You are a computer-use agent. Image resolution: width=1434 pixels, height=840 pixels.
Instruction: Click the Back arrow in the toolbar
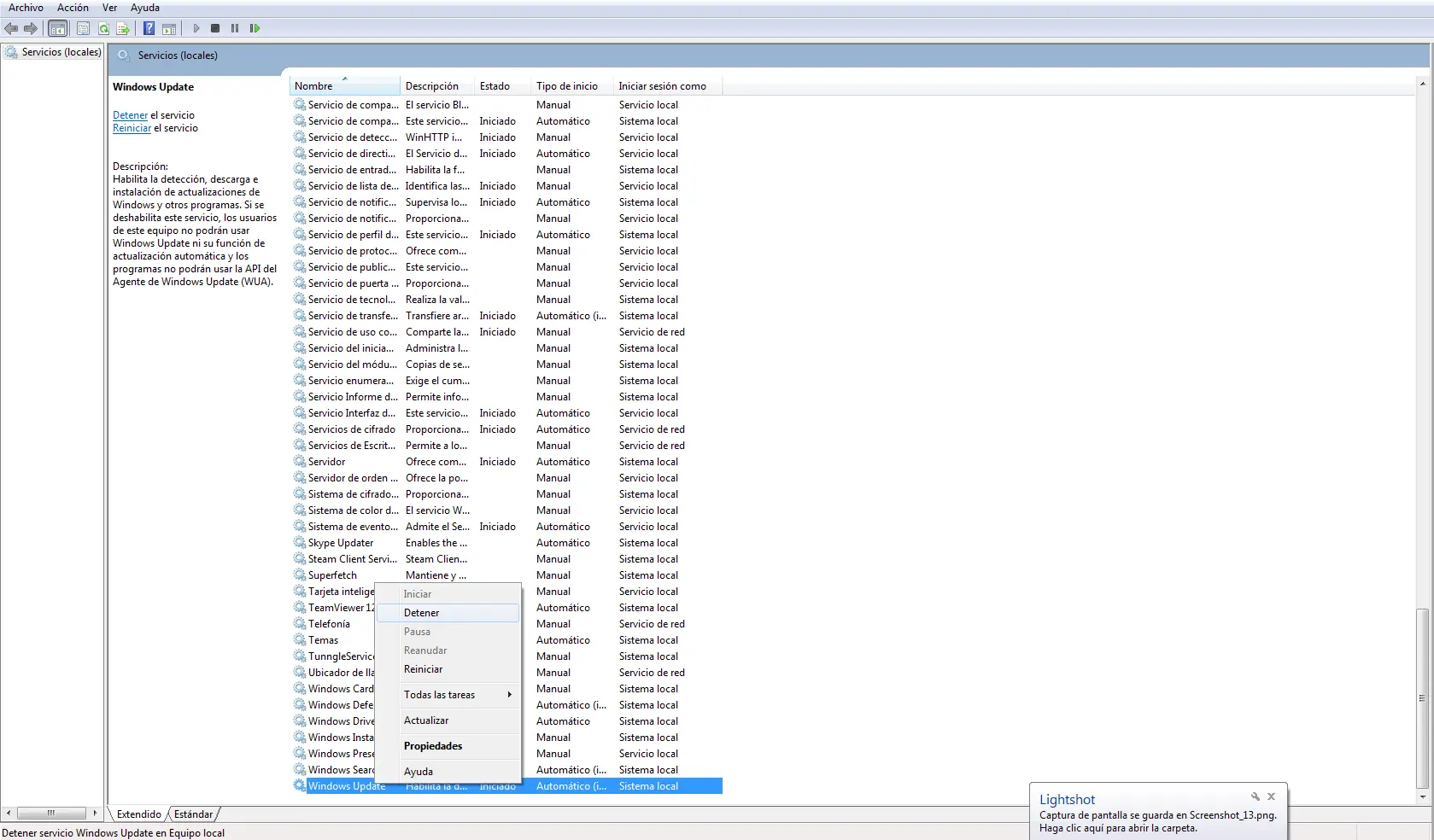[11, 28]
